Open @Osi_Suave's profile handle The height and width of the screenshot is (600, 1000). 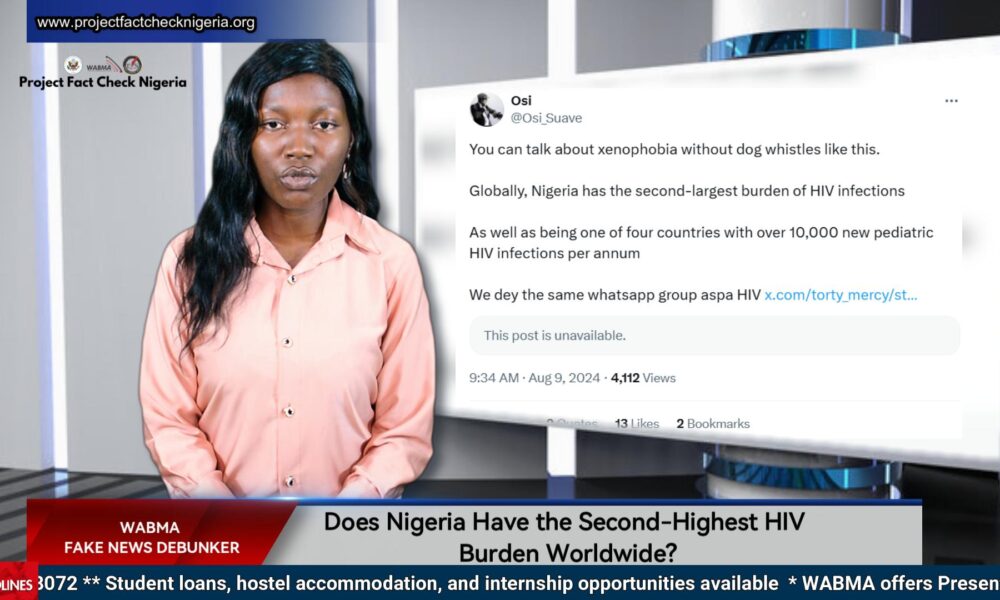(545, 117)
